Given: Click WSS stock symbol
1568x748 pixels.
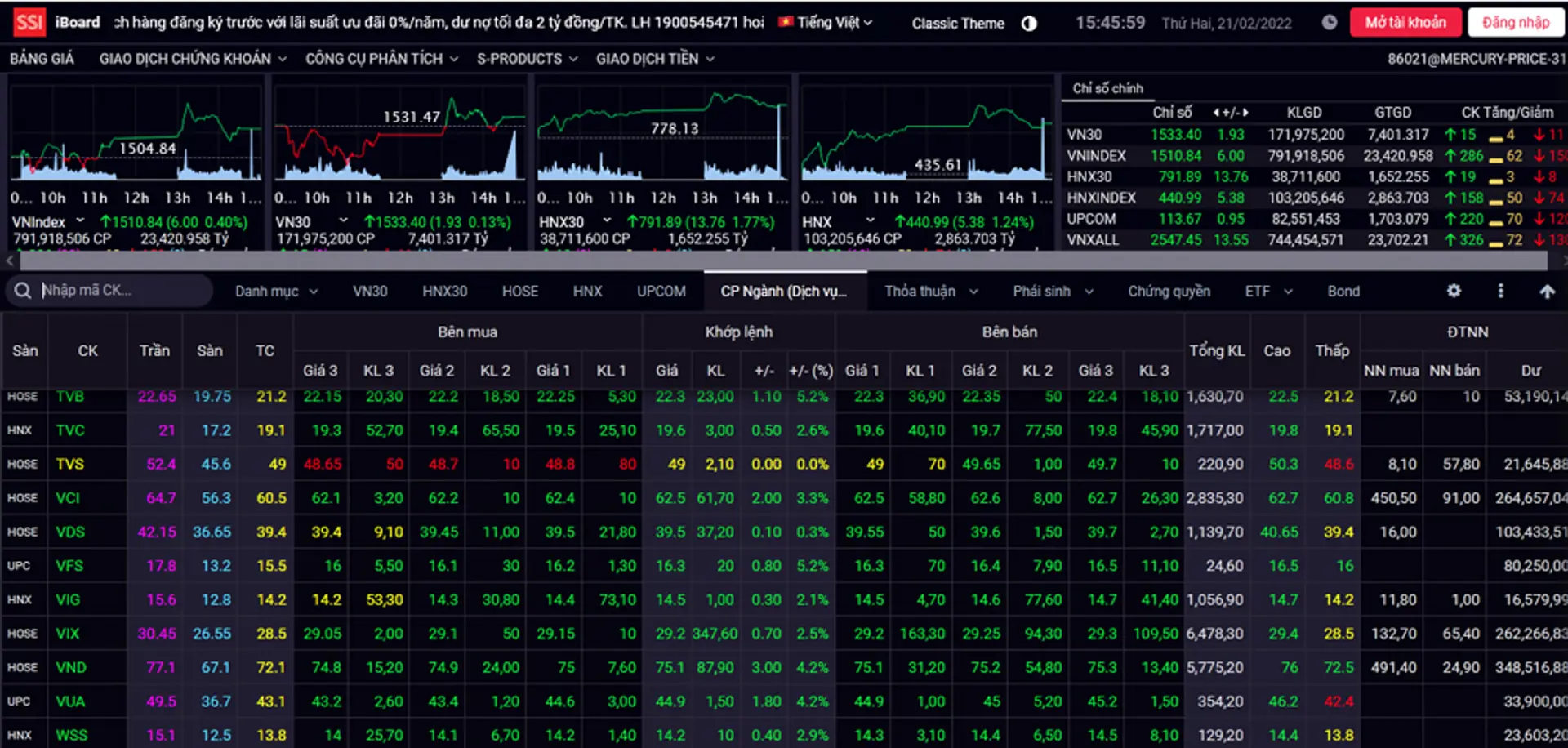Looking at the screenshot, I should [x=72, y=735].
